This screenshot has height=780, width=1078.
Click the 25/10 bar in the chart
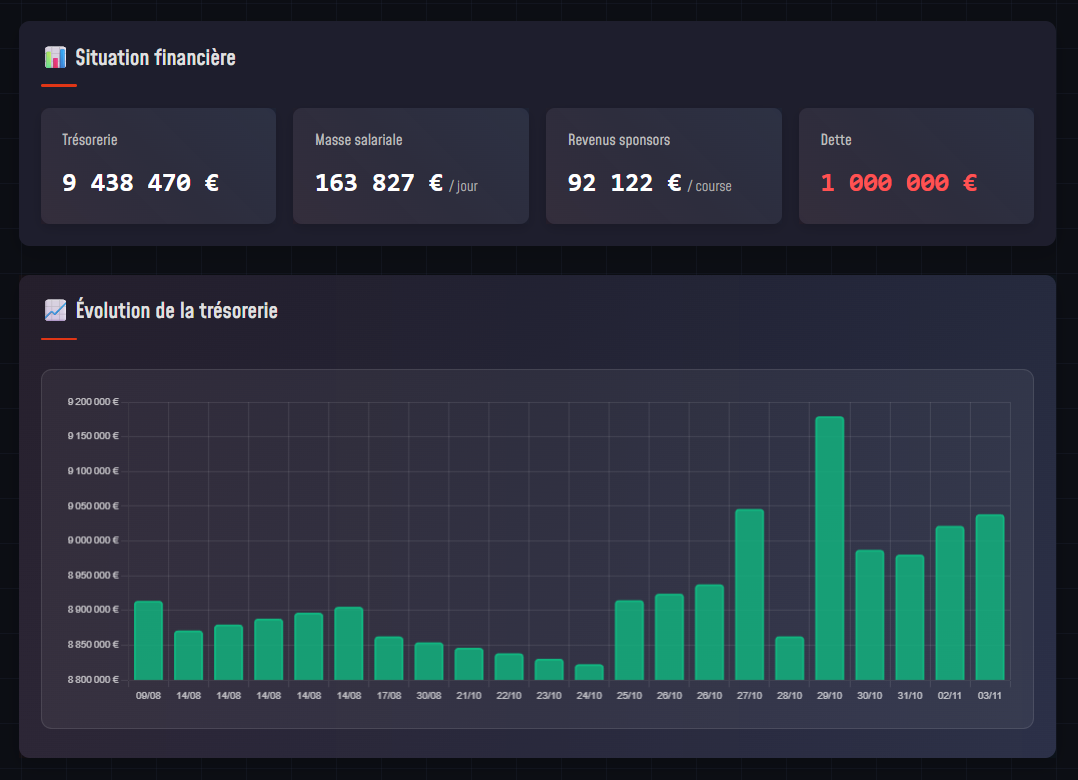(x=629, y=640)
